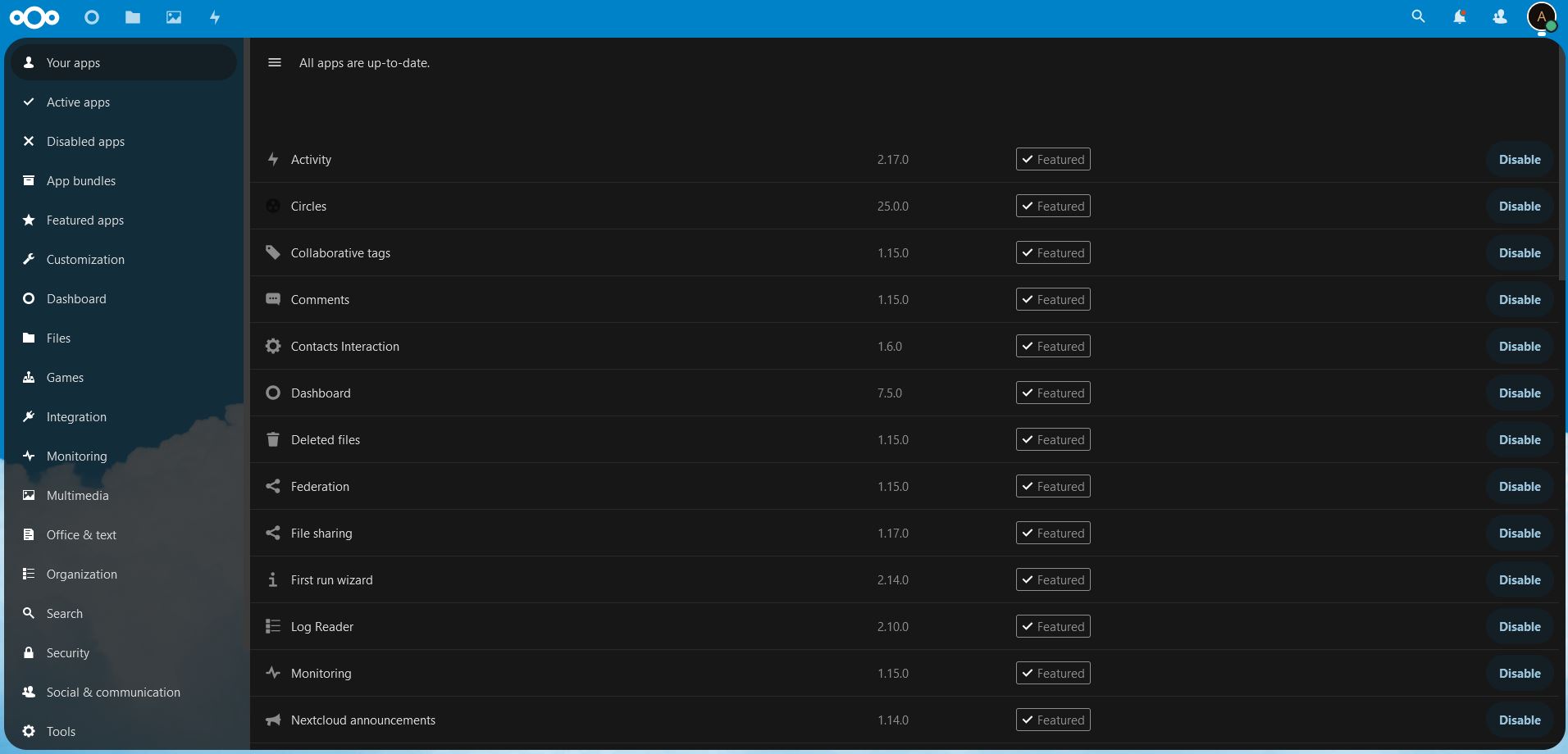The image size is (1568, 754).
Task: Click the First run wizard info icon
Action: 273,579
